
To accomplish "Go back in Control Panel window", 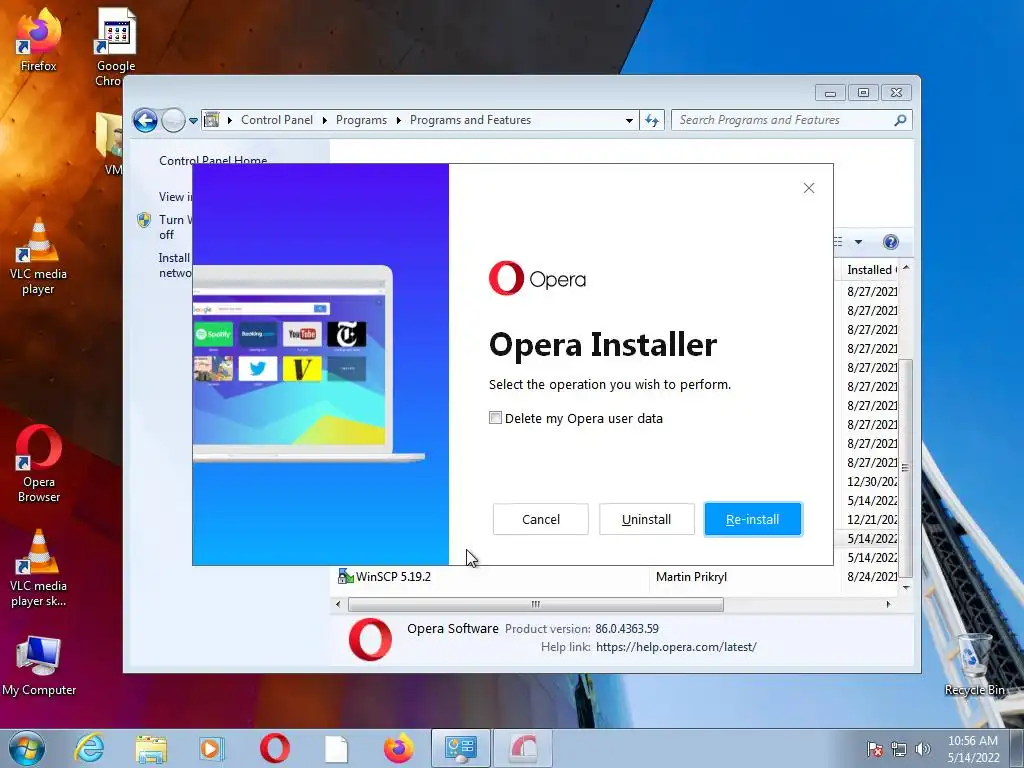I will 145,120.
